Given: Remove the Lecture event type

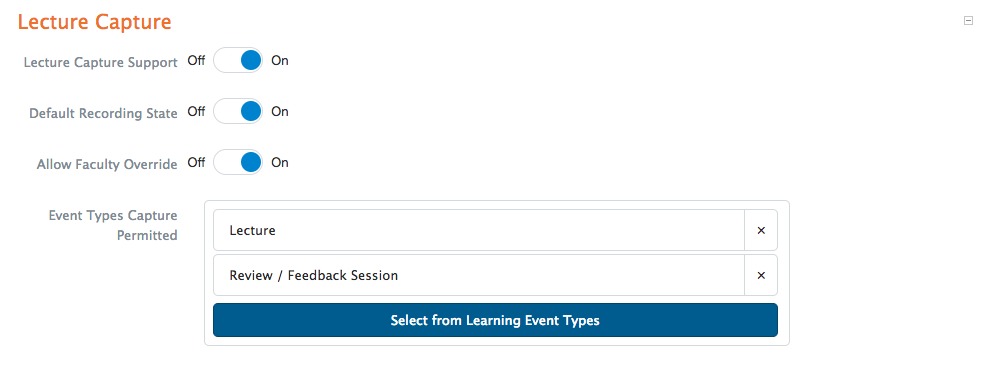Looking at the screenshot, I should point(761,231).
